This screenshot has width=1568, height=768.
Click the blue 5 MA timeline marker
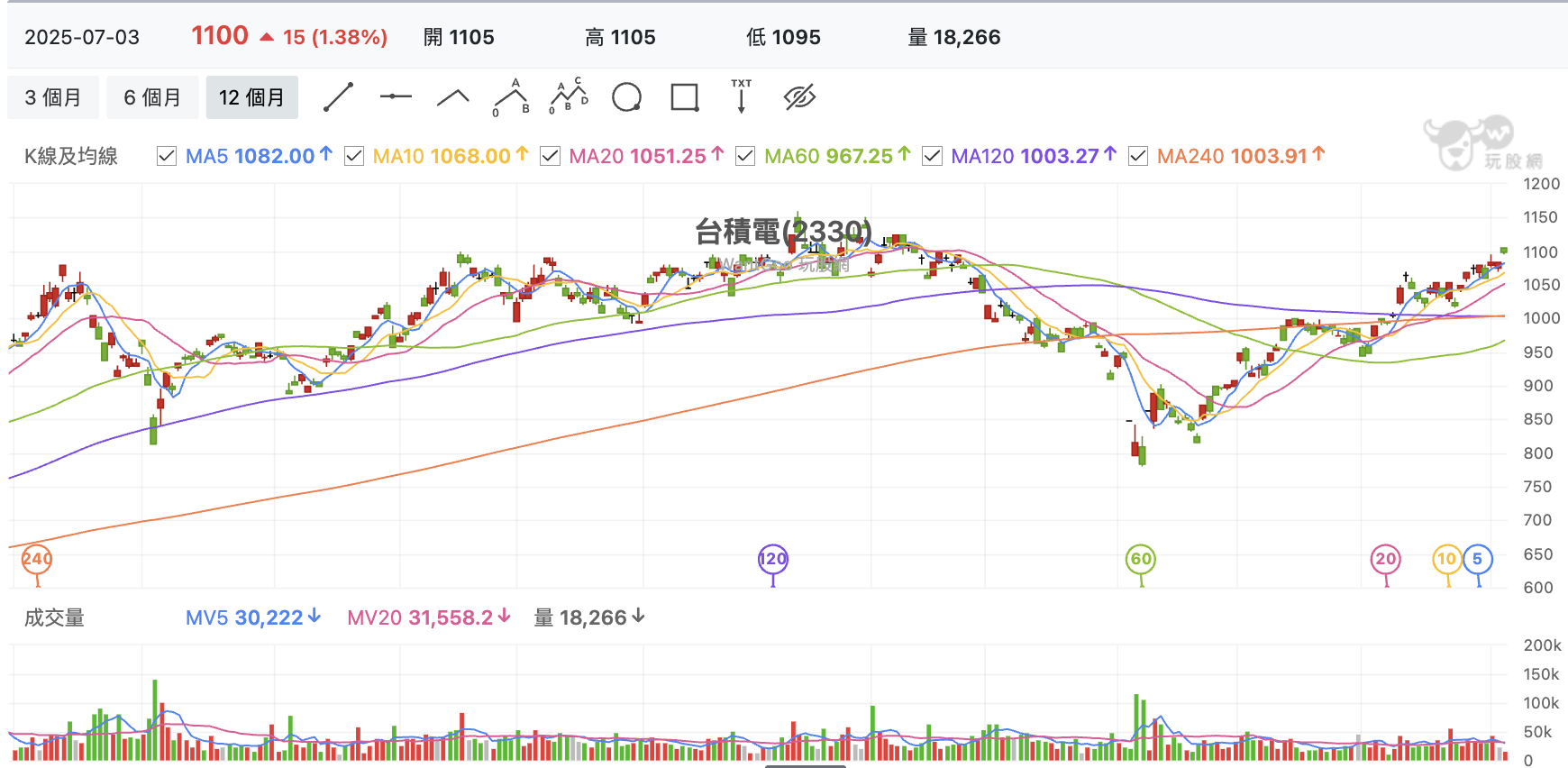click(1477, 559)
